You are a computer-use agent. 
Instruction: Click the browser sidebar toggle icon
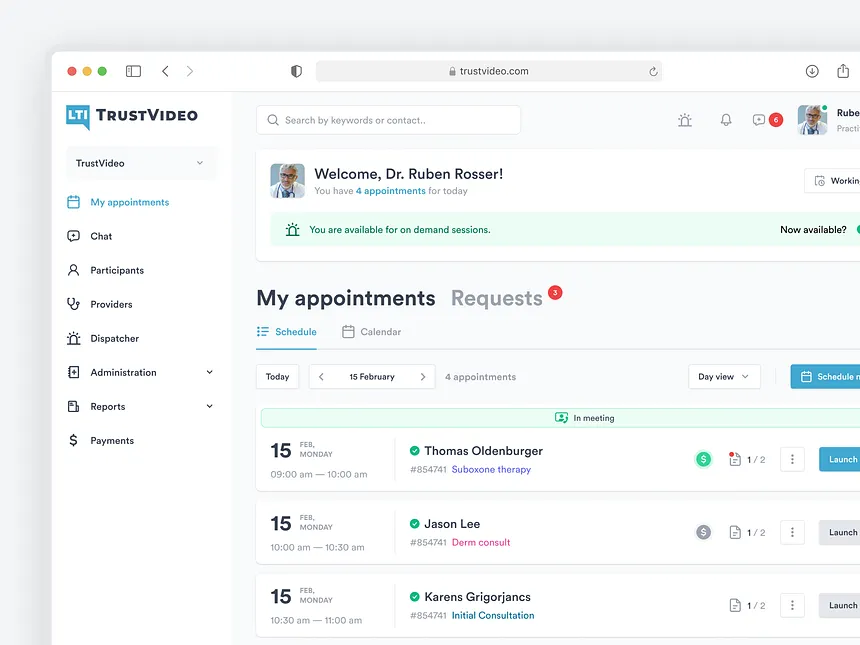[133, 72]
